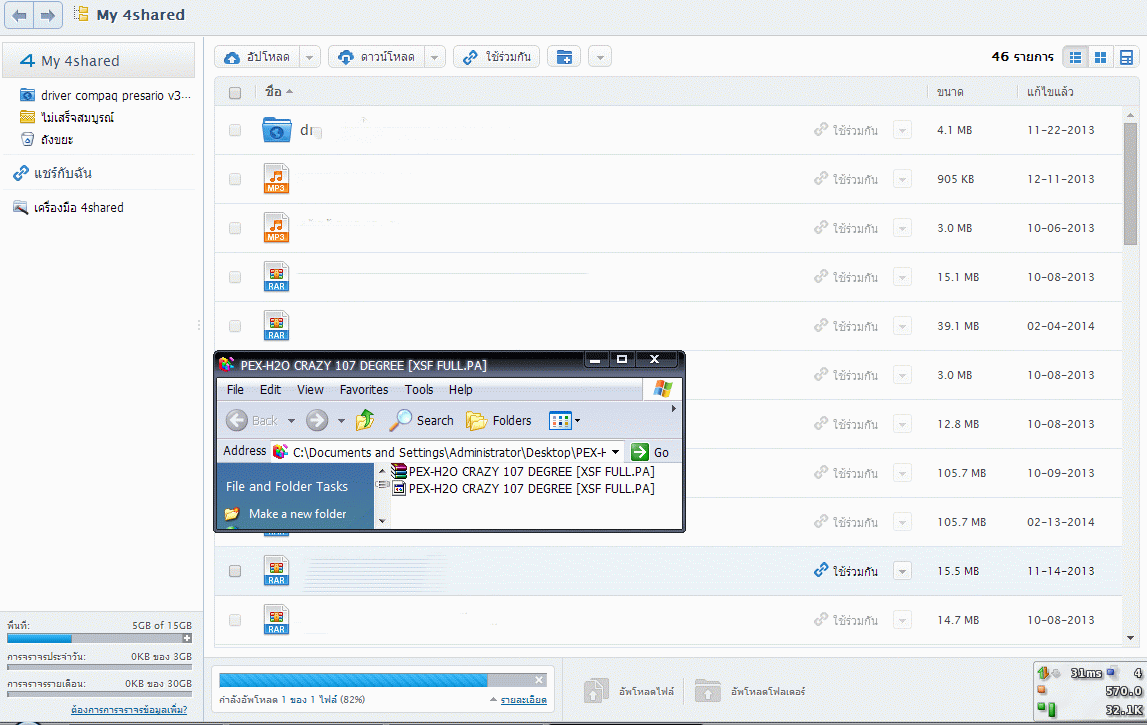Open the row options dropdown for the 12.8 MB file
The image size is (1147, 725).
tap(902, 424)
